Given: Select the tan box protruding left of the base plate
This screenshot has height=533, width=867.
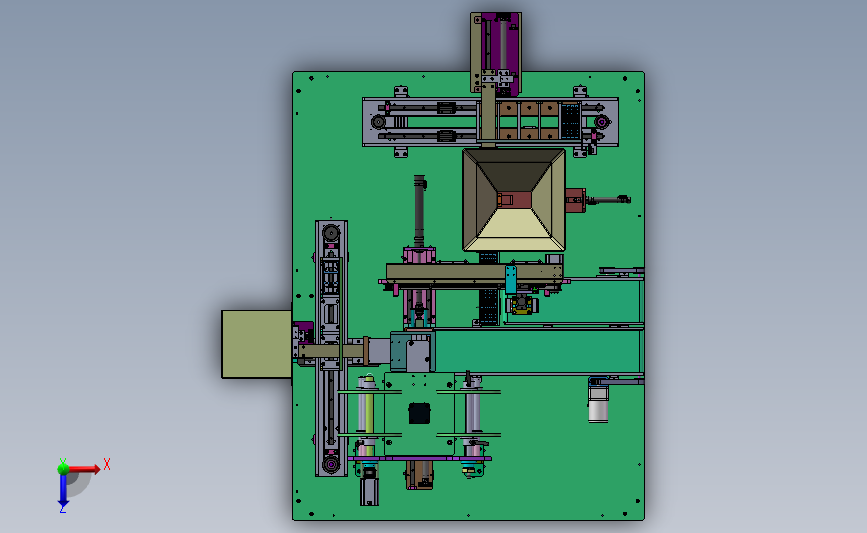Looking at the screenshot, I should point(257,344).
